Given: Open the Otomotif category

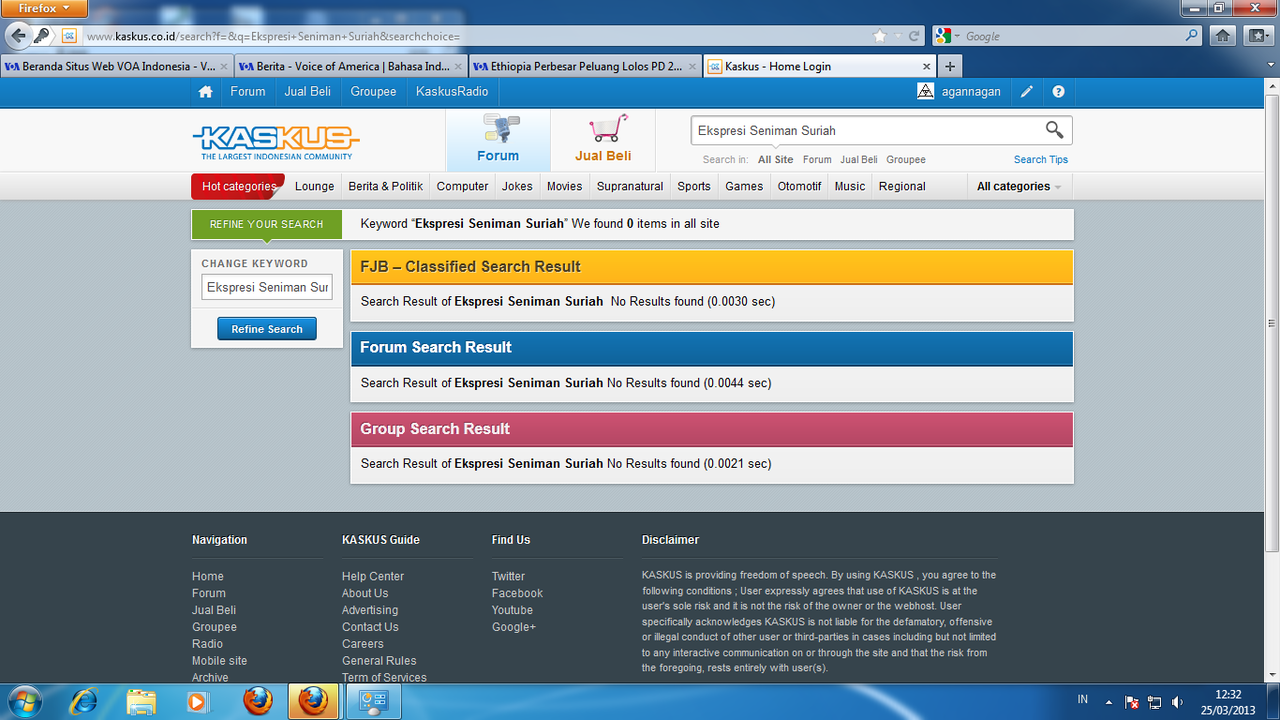Looking at the screenshot, I should pyautogui.click(x=800, y=186).
